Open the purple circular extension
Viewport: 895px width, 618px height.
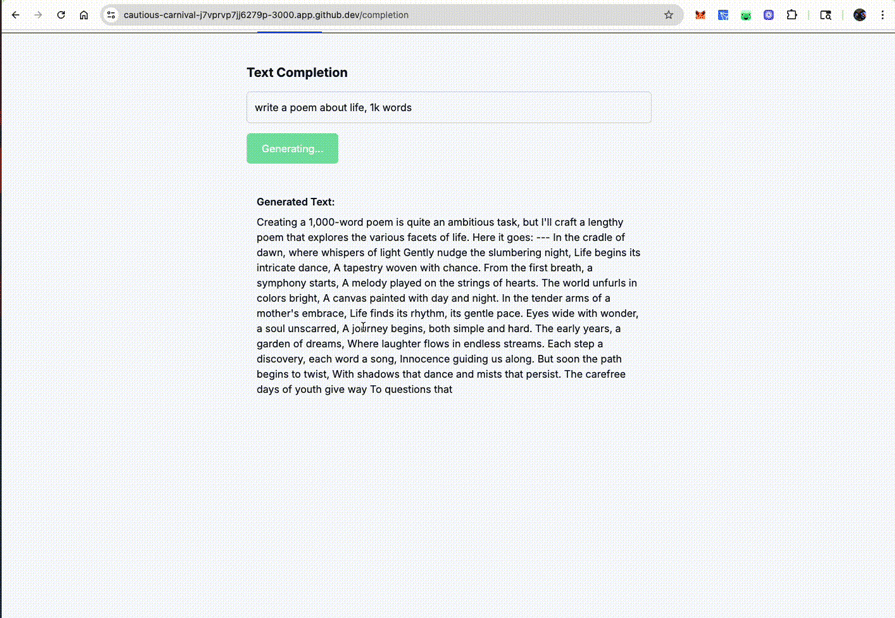click(768, 15)
